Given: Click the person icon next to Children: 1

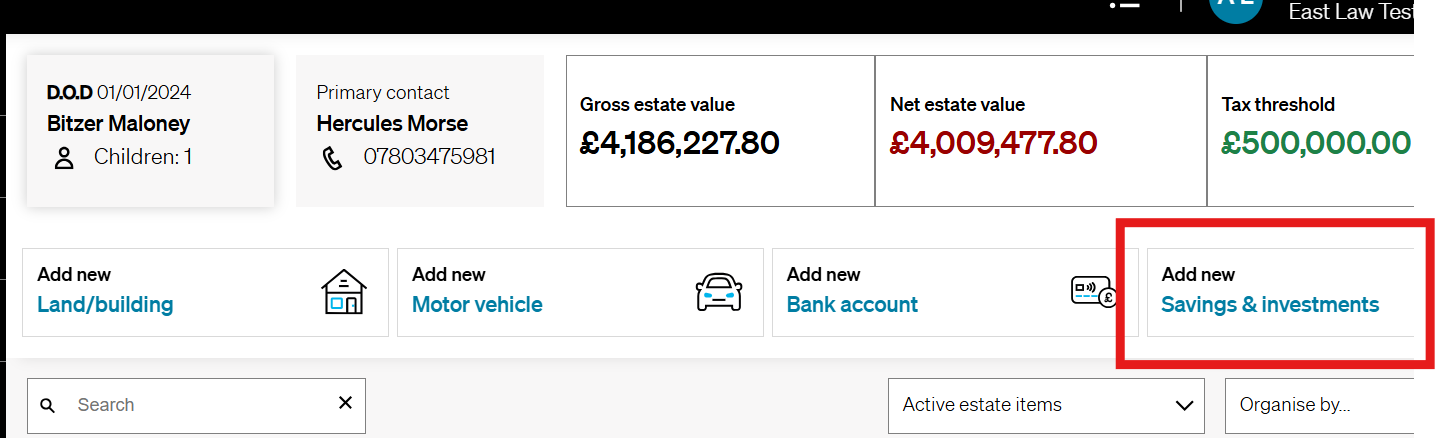Looking at the screenshot, I should click(64, 157).
